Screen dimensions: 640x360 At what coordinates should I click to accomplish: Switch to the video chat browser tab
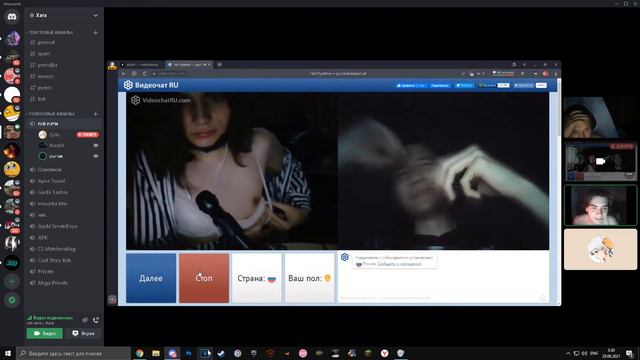188,64
